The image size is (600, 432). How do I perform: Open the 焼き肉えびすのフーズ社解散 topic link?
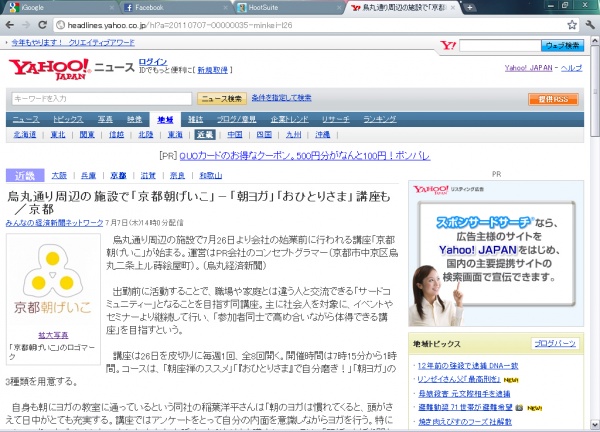[x=465, y=422]
